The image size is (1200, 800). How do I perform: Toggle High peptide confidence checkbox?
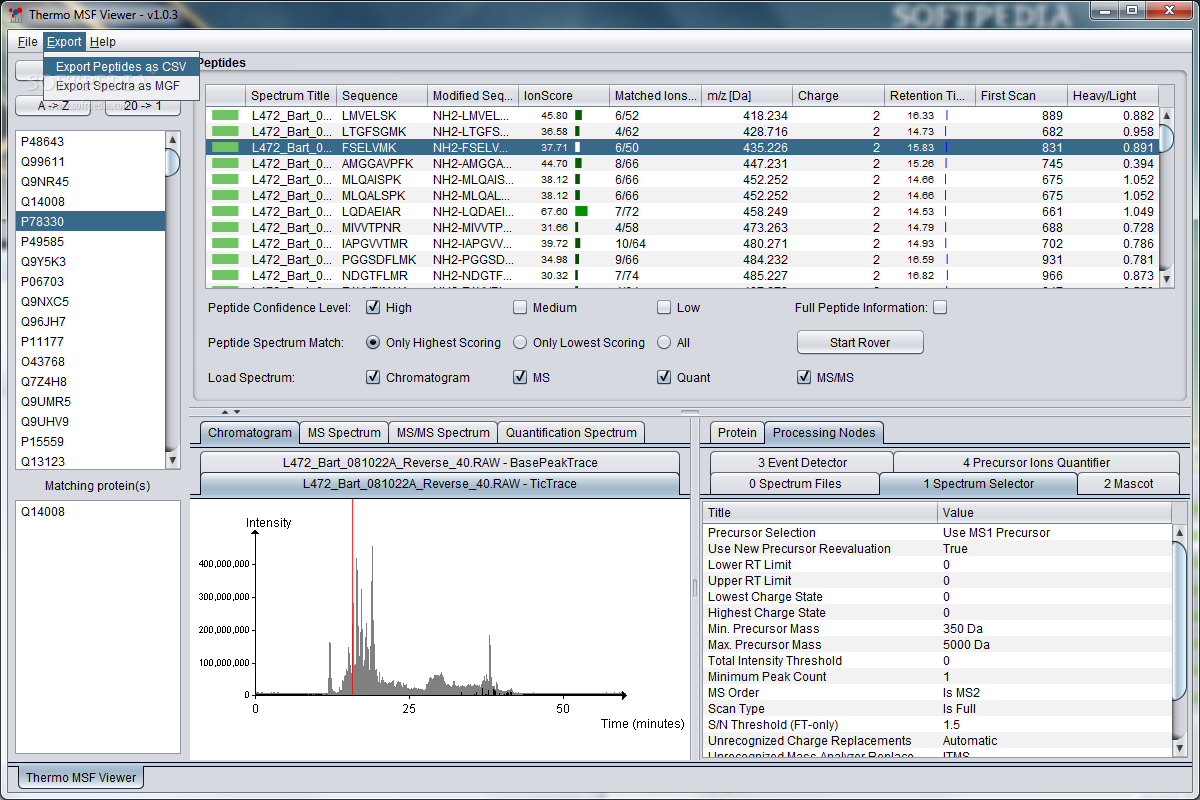click(x=373, y=308)
